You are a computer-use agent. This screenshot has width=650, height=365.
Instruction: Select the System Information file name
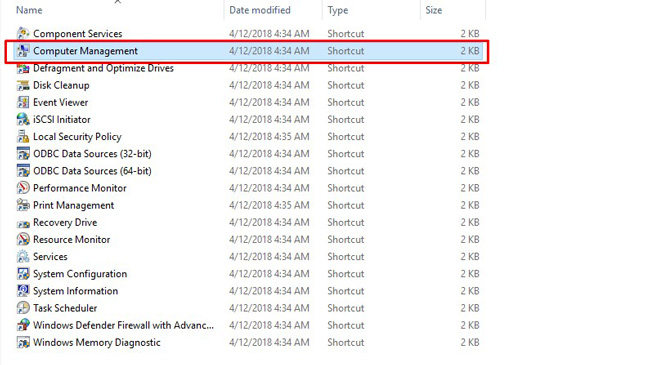pos(75,291)
